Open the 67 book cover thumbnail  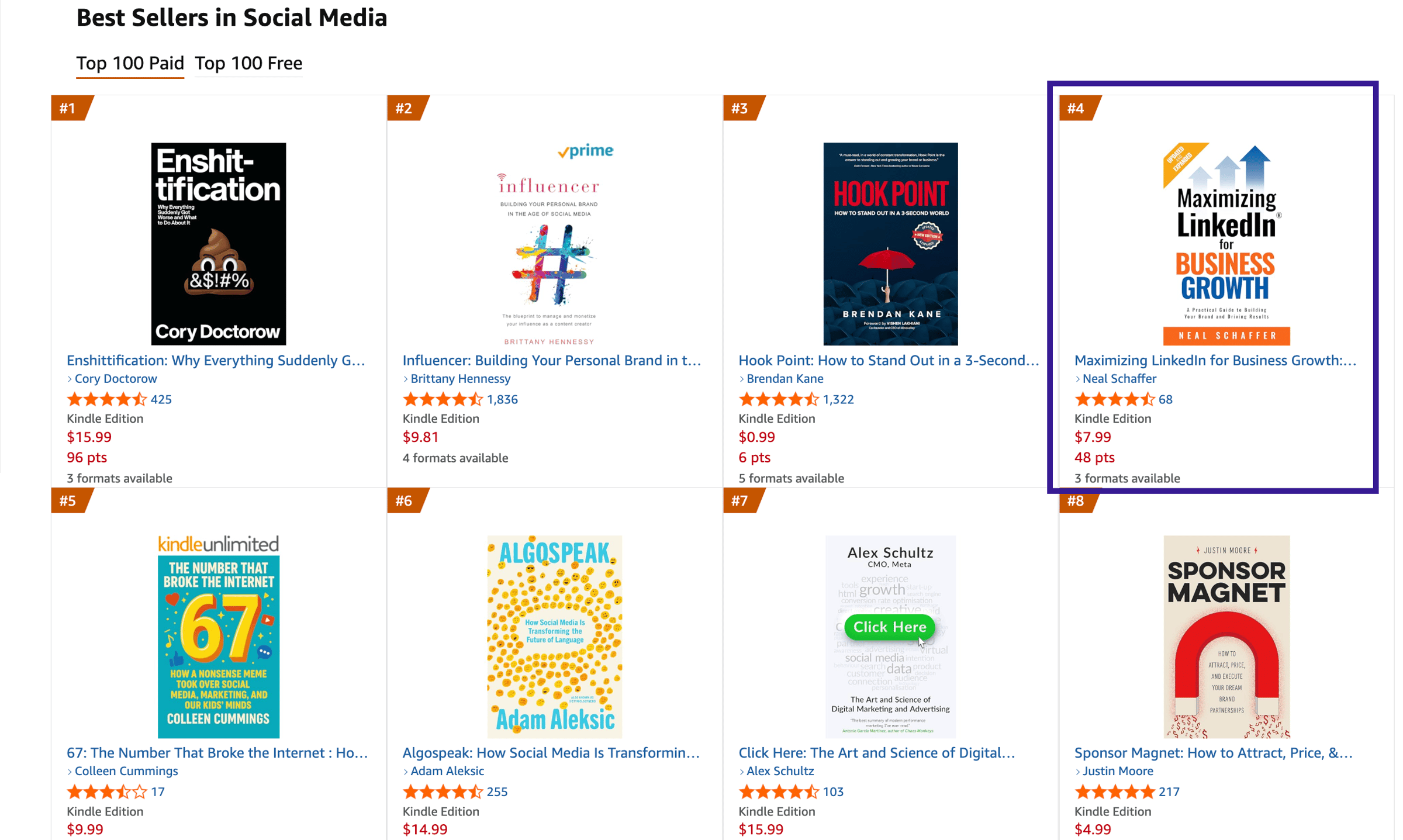point(218,636)
